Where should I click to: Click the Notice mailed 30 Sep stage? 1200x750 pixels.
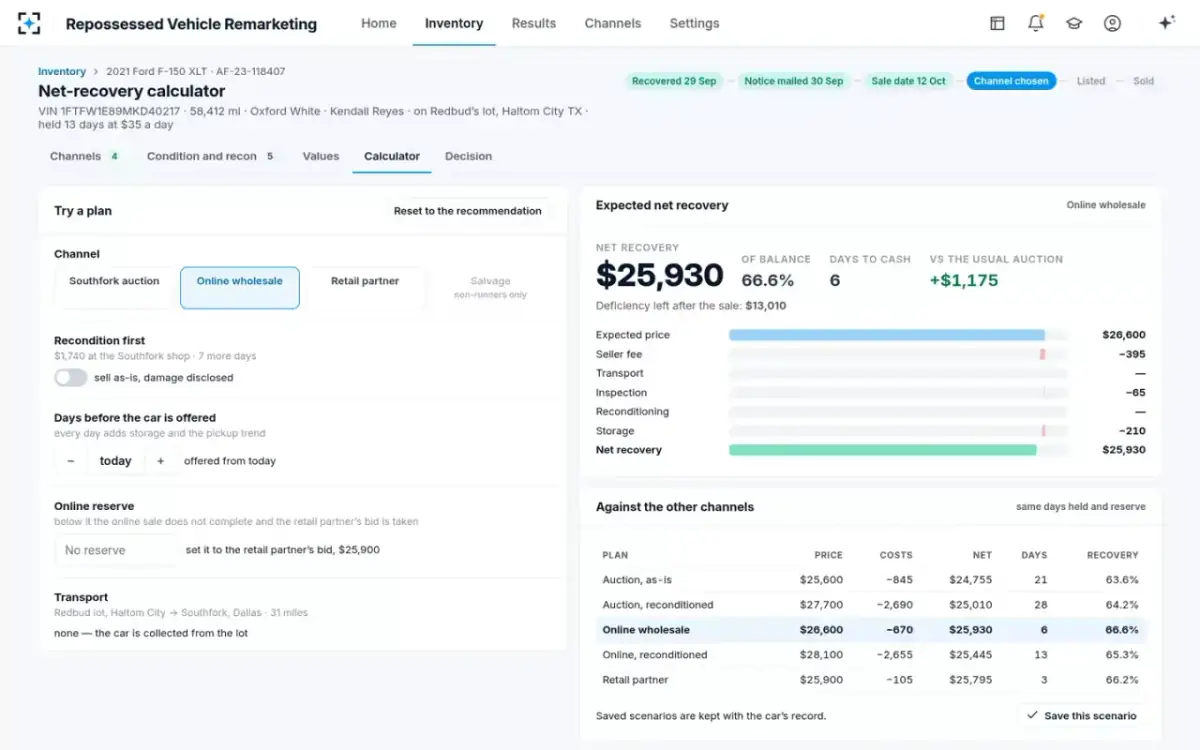[x=794, y=81]
